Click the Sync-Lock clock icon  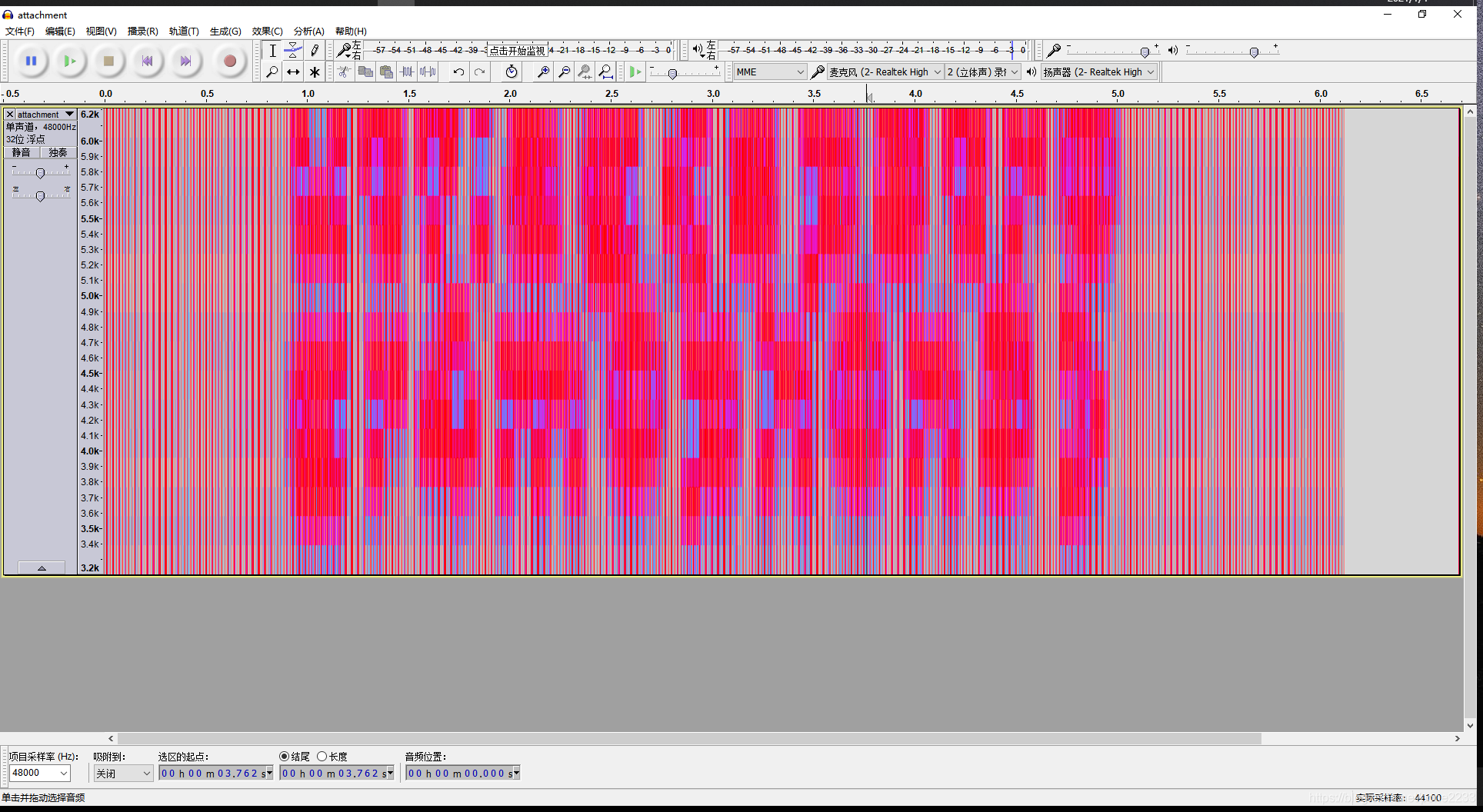click(x=512, y=72)
